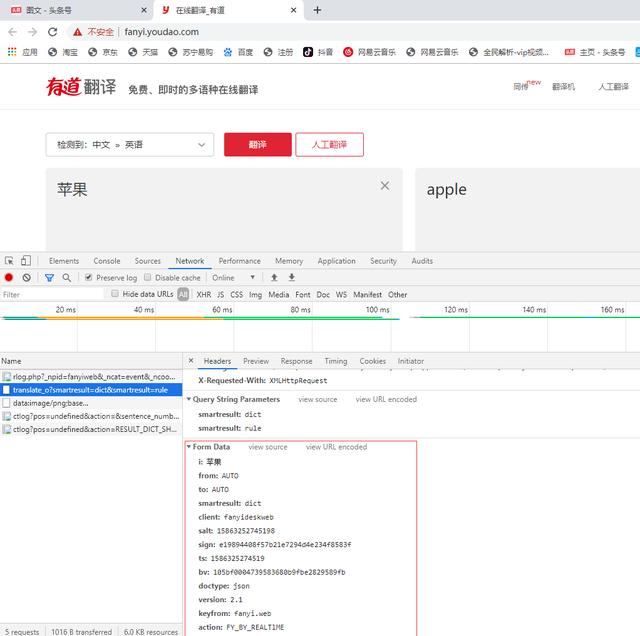Image resolution: width=640 pixels, height=636 pixels.
Task: Reload the page with refresh icon
Action: click(x=53, y=32)
